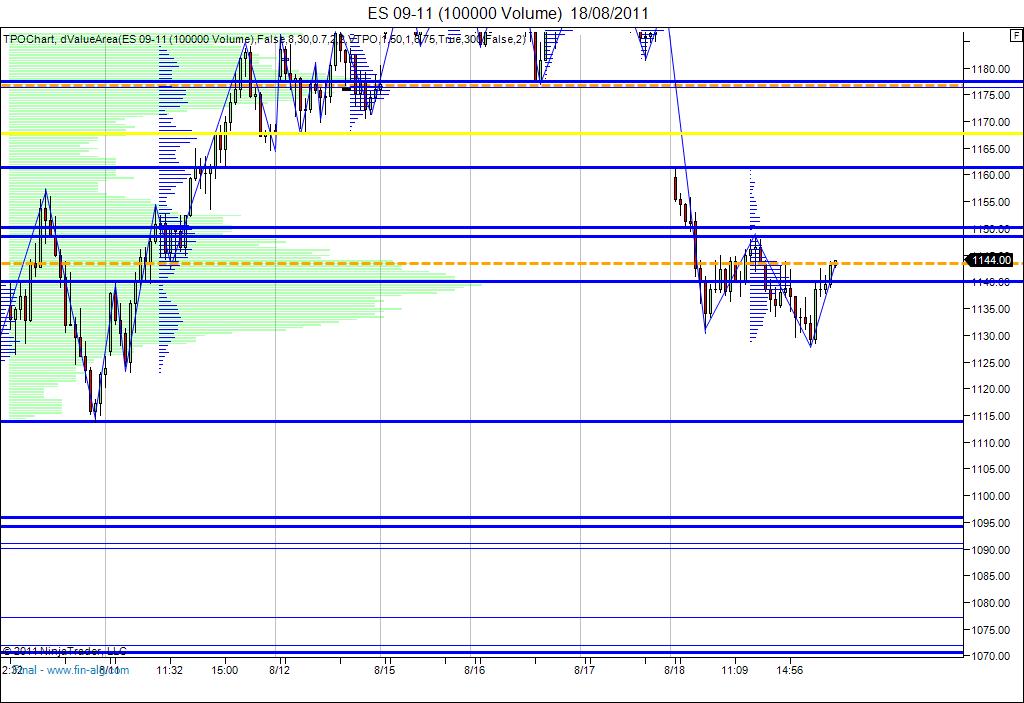Select the blue horizontal line near 1114

pos(482,421)
